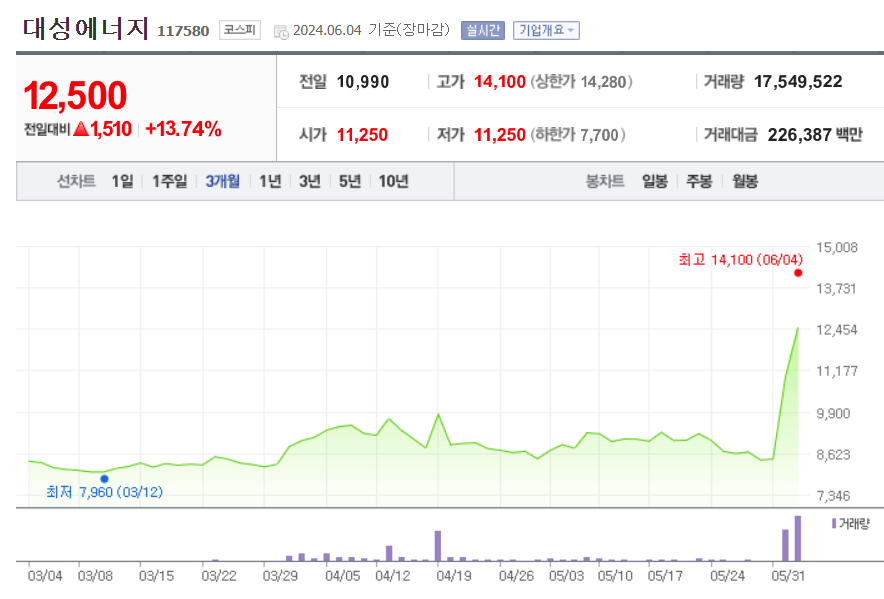Click the 03/04 date axis label
Image resolution: width=884 pixels, height=599 pixels.
tap(45, 576)
